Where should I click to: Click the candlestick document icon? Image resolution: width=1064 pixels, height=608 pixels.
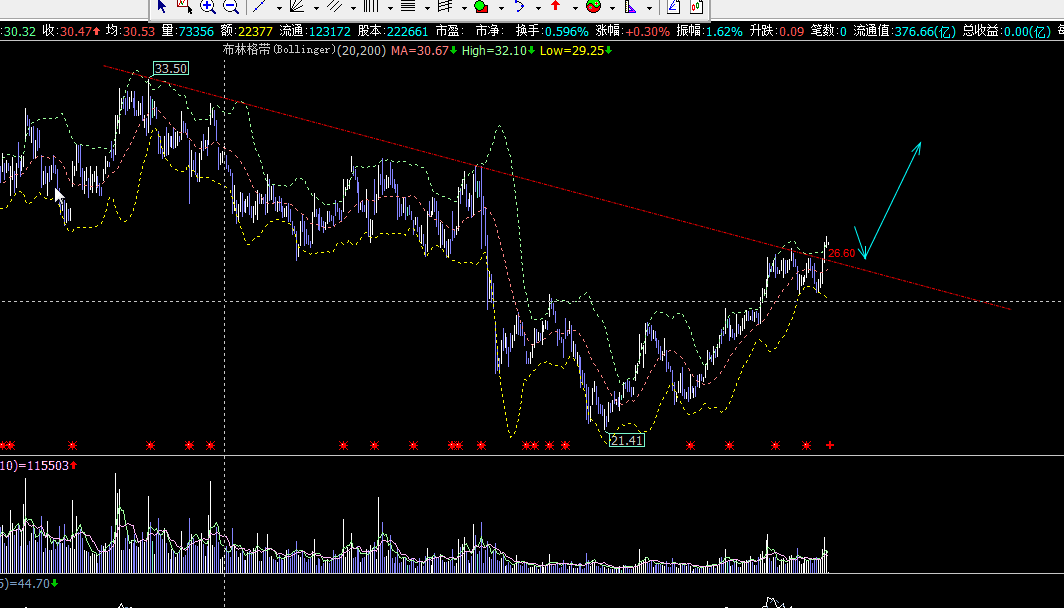696,7
